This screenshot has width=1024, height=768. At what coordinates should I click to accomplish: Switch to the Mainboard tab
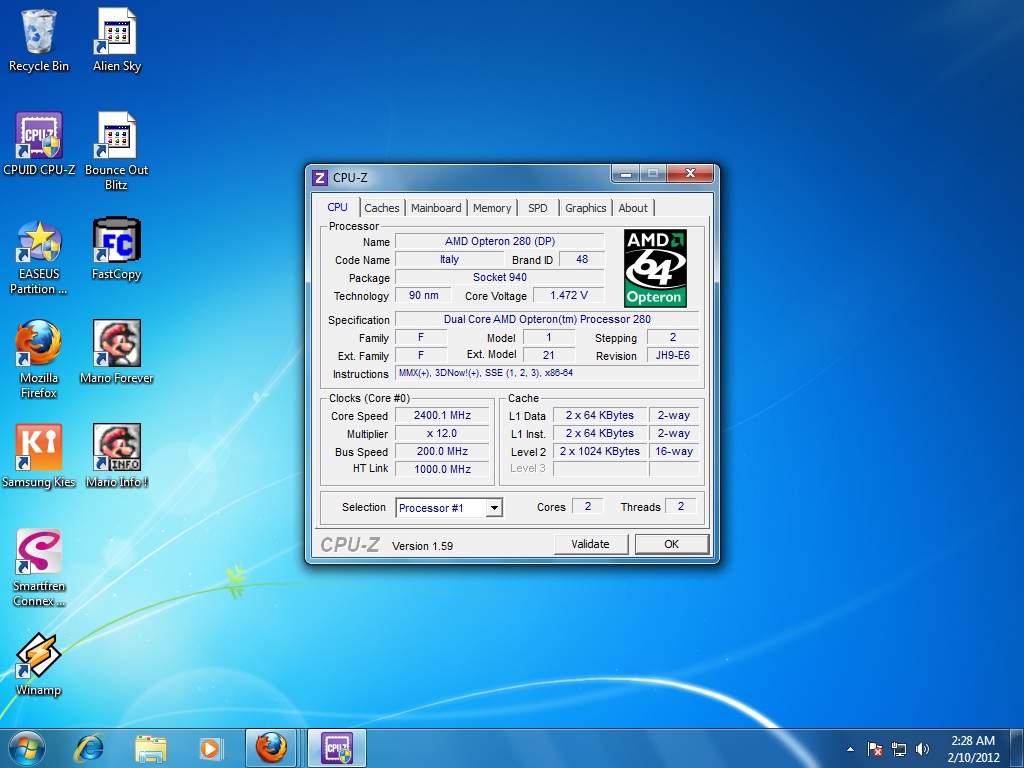coord(436,208)
